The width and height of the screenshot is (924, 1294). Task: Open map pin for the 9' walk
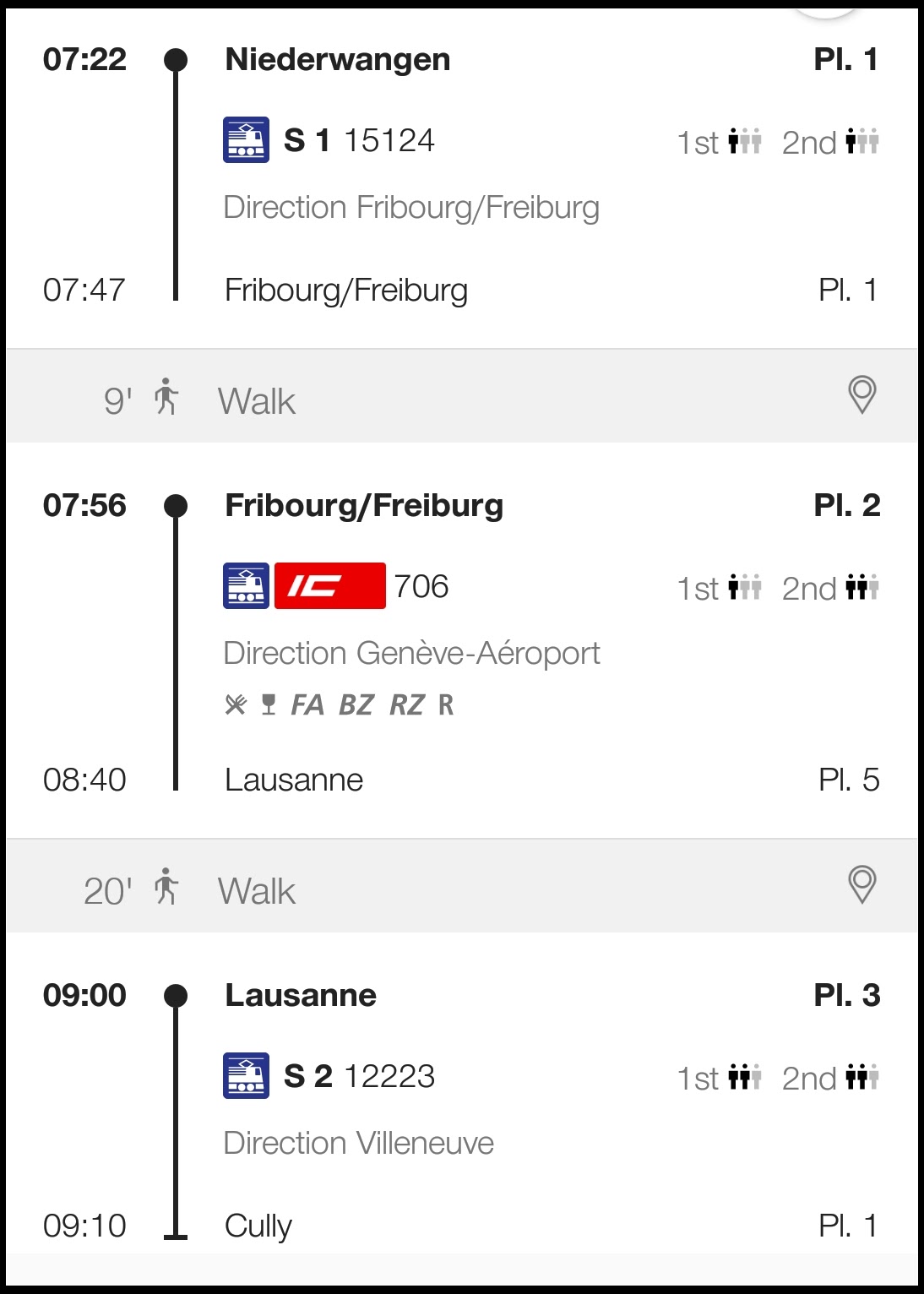point(861,394)
